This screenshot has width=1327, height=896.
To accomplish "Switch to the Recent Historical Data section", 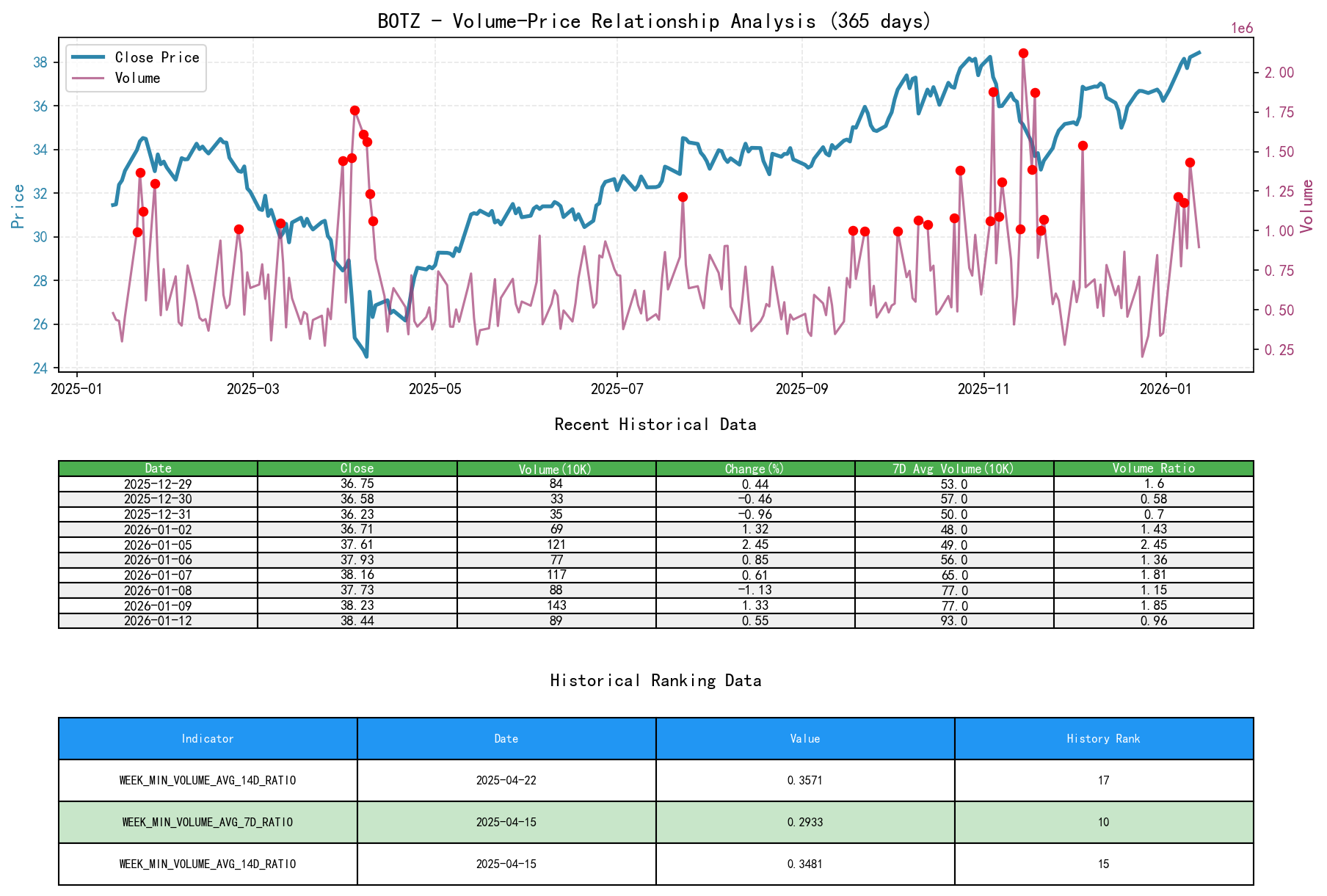I will pos(655,424).
